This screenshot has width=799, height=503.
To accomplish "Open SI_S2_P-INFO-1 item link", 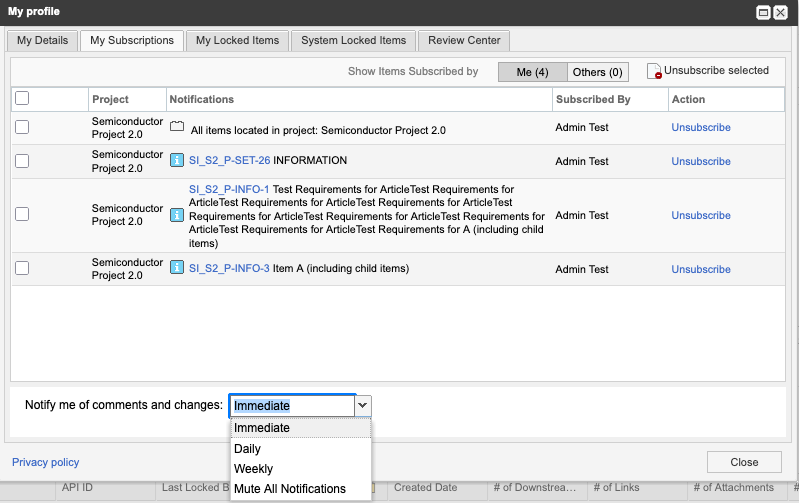I will [x=229, y=189].
